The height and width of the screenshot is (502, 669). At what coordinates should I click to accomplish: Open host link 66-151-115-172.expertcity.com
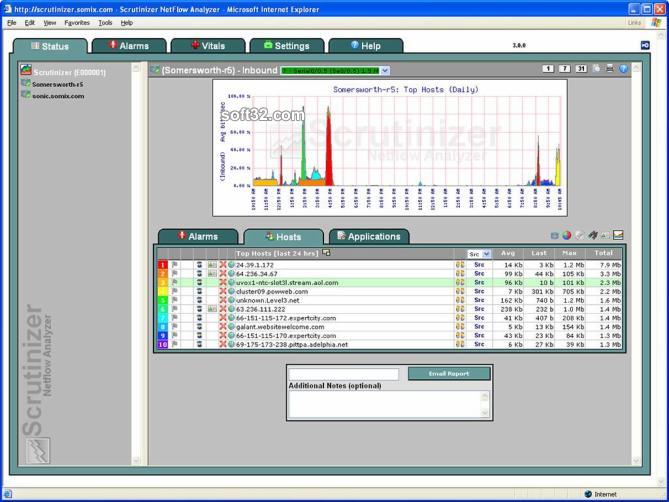(286, 318)
